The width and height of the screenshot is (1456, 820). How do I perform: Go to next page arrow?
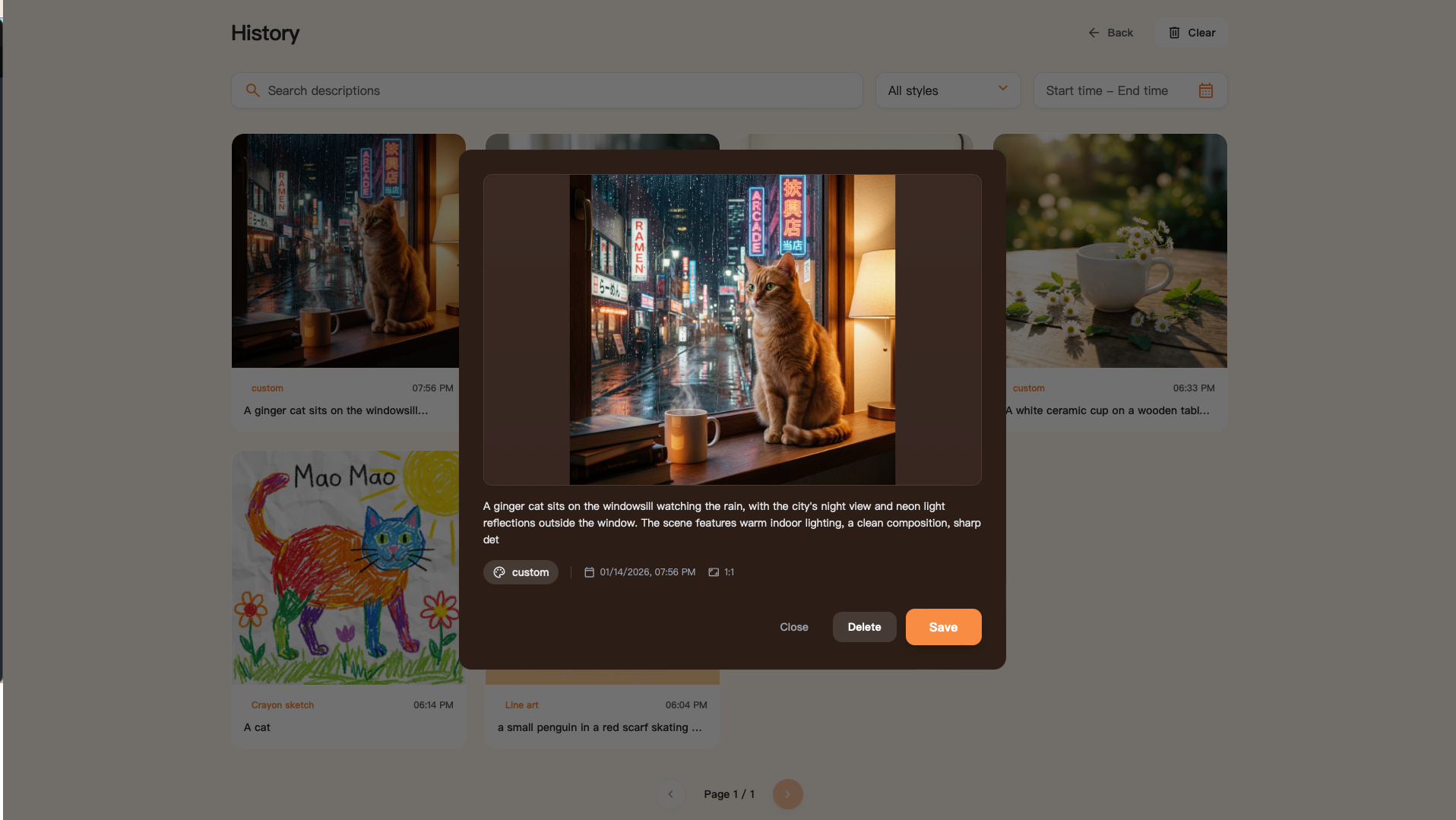pos(787,794)
